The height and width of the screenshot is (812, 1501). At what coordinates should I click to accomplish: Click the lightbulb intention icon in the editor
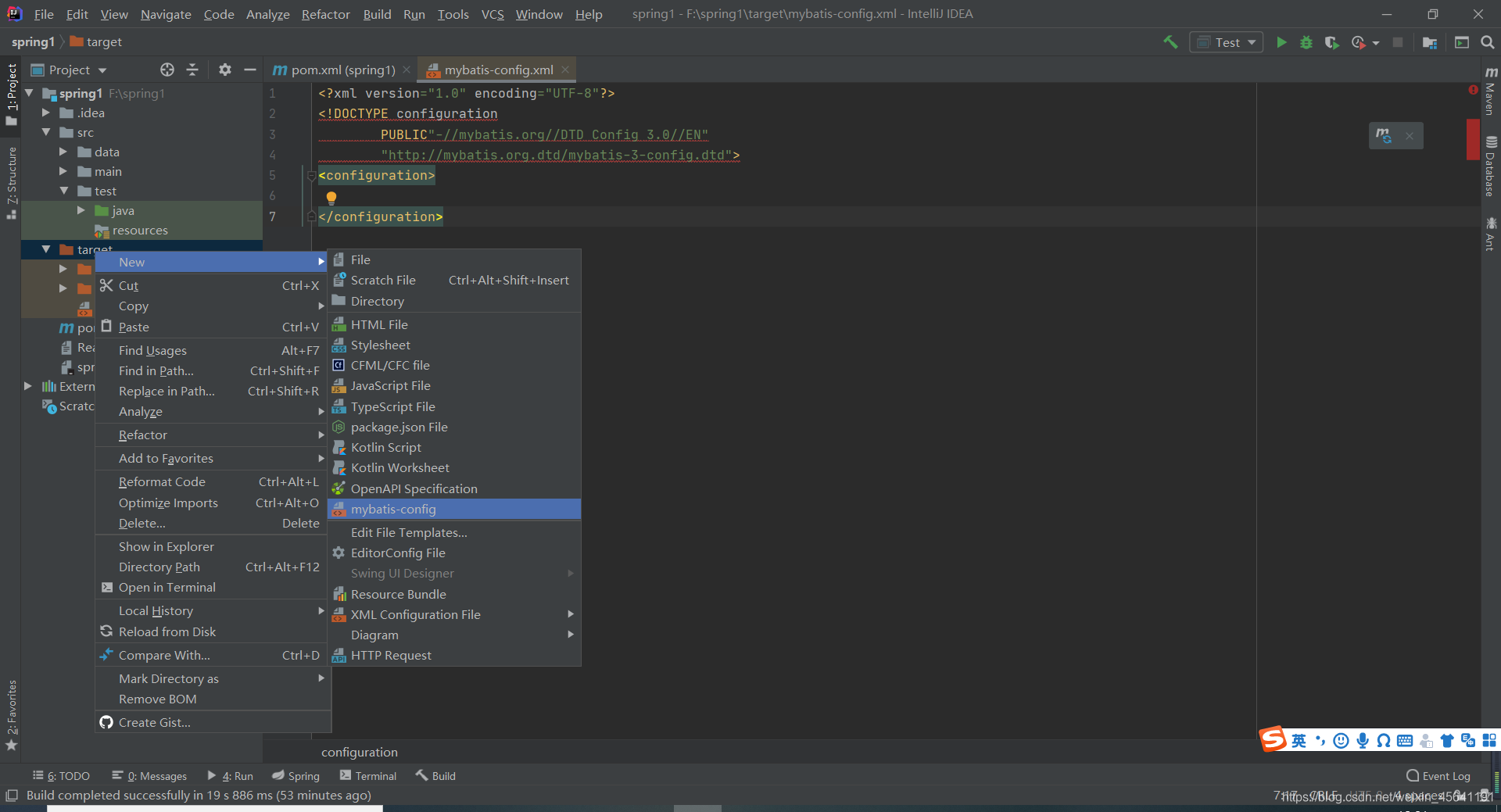(x=331, y=198)
